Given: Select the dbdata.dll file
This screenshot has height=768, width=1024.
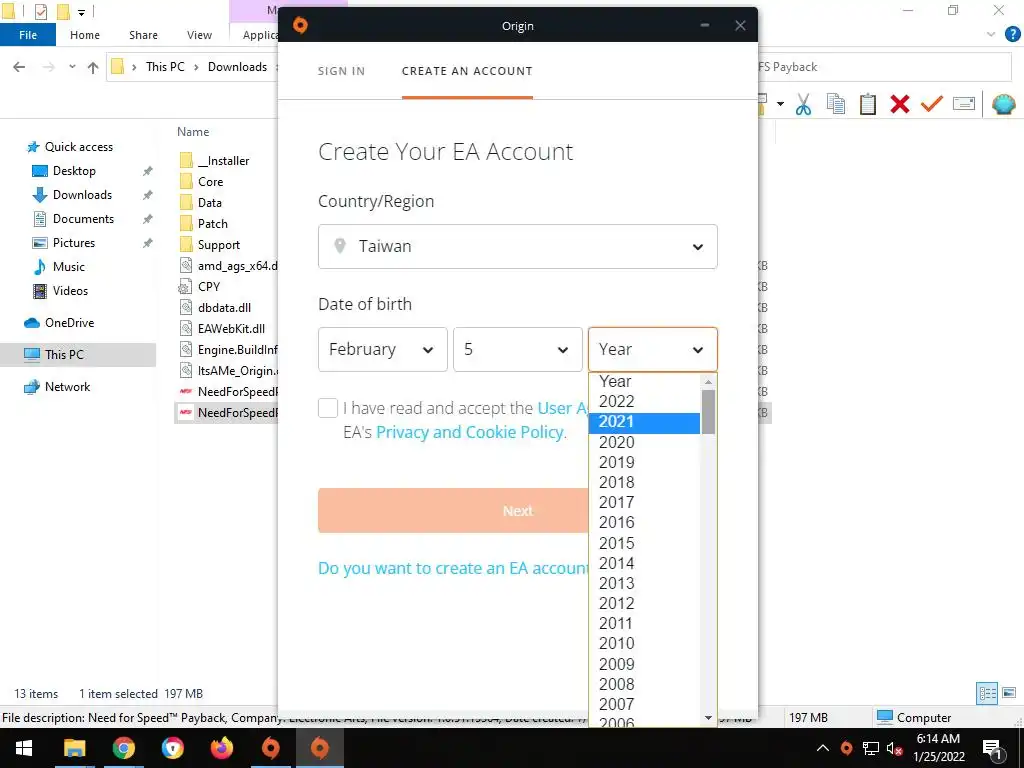Looking at the screenshot, I should pyautogui.click(x=224, y=308).
